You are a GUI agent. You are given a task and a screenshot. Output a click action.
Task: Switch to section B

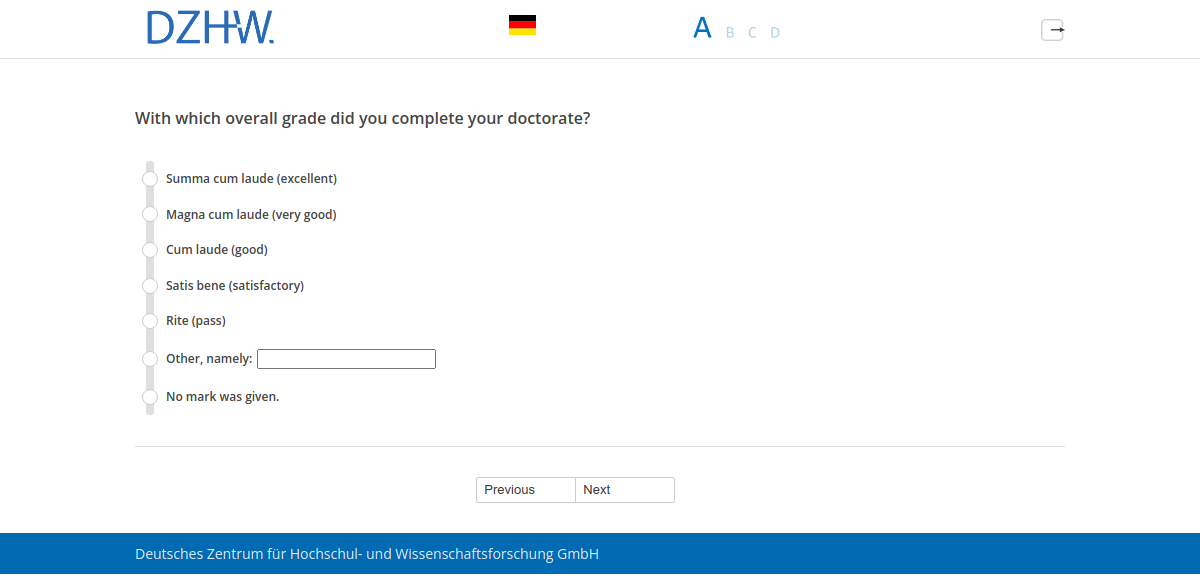point(728,32)
